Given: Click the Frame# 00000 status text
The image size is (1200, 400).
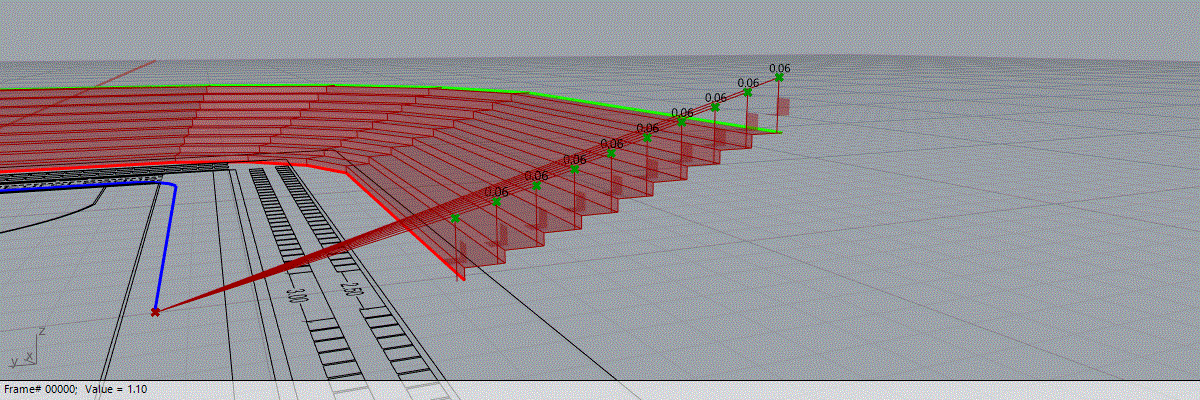Looking at the screenshot, I should 40,389.
